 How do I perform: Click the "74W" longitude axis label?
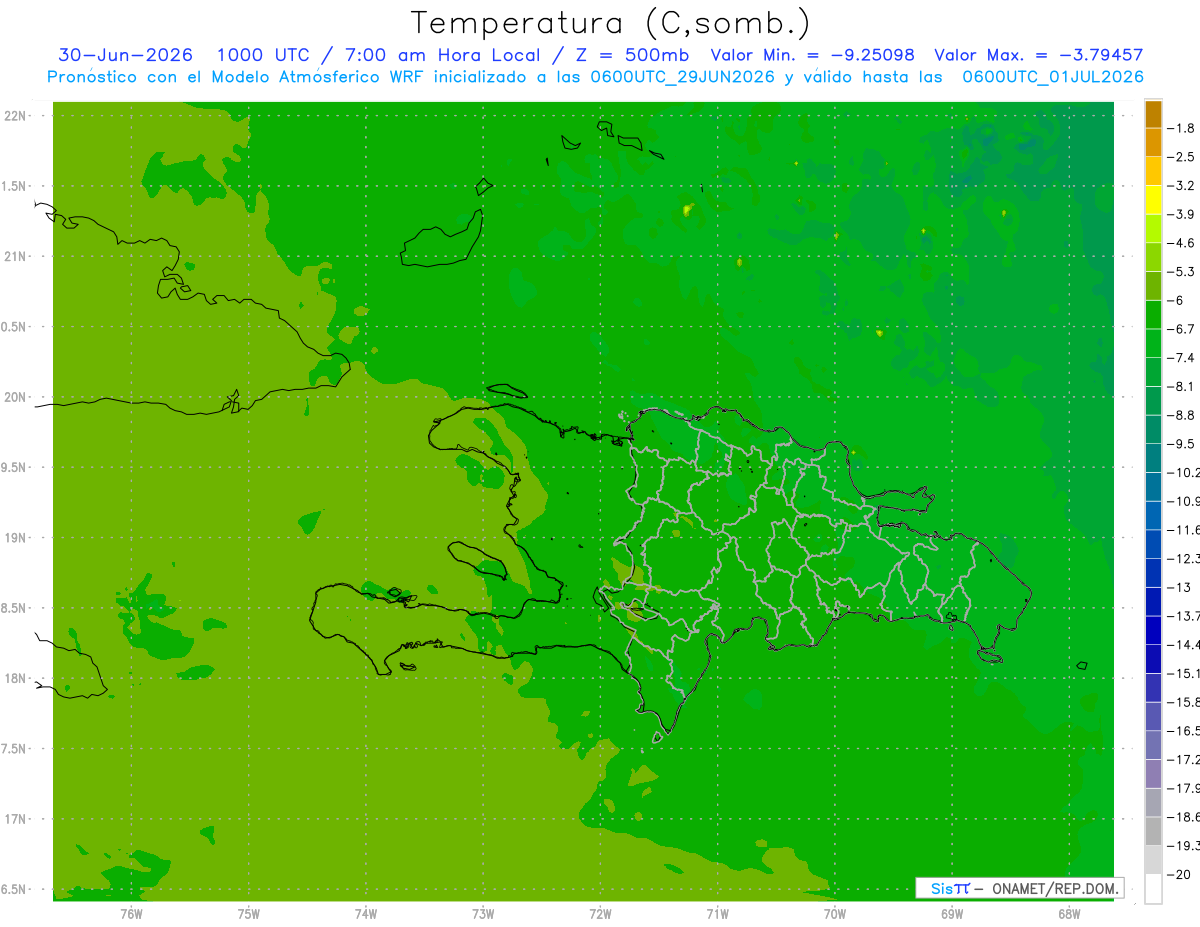(366, 913)
